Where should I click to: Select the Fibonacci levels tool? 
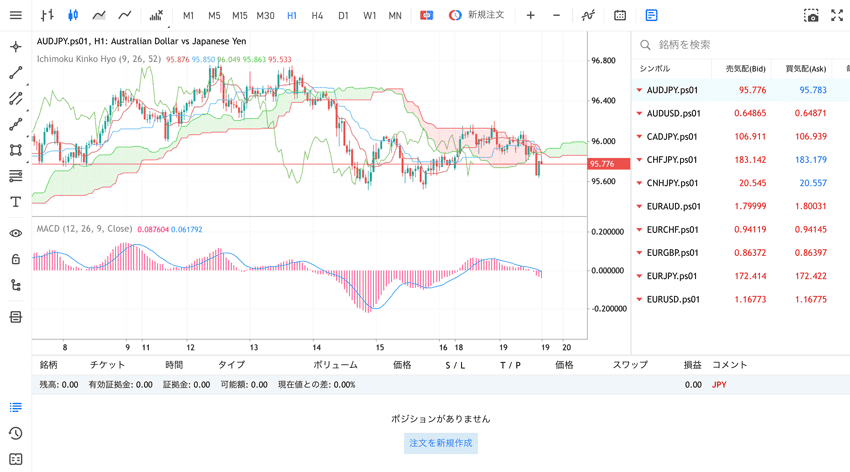click(16, 176)
